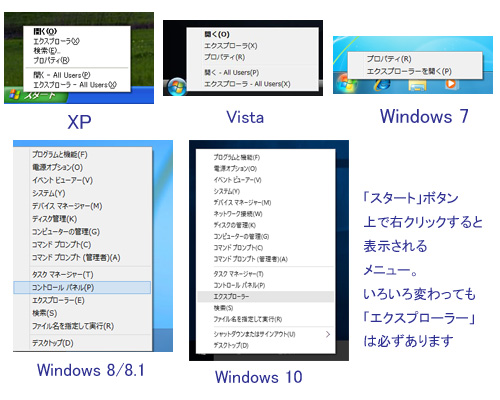Click the Vista Start orb
This screenshot has width=500, height=400.
[x=177, y=86]
